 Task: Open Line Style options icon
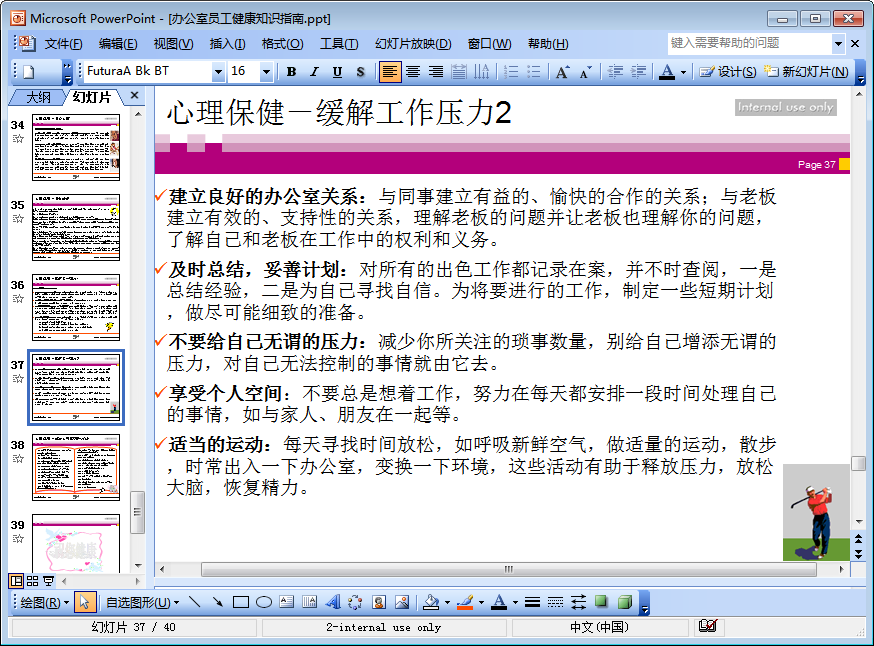(x=532, y=602)
